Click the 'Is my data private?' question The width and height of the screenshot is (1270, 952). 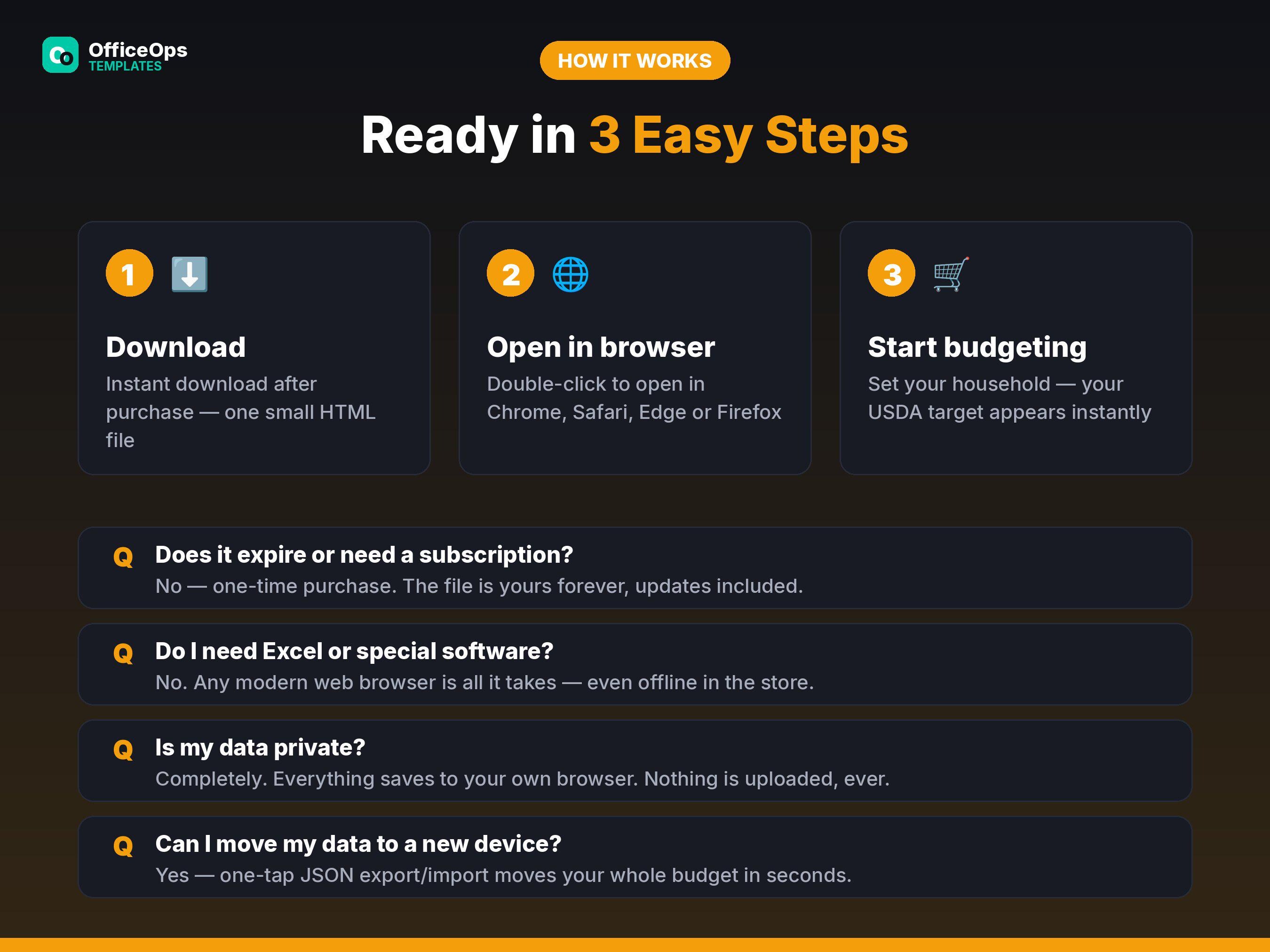tap(260, 747)
